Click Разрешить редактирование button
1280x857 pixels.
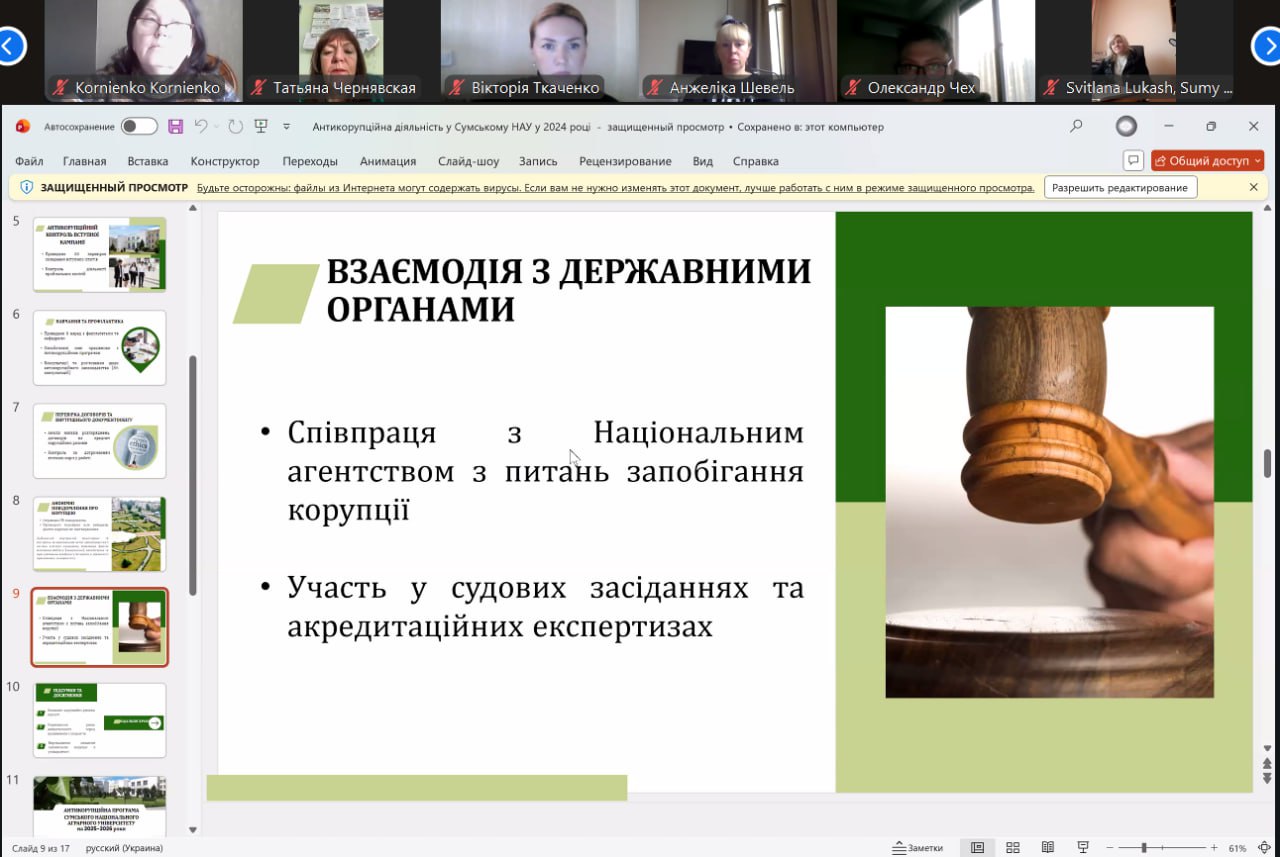pos(1120,187)
